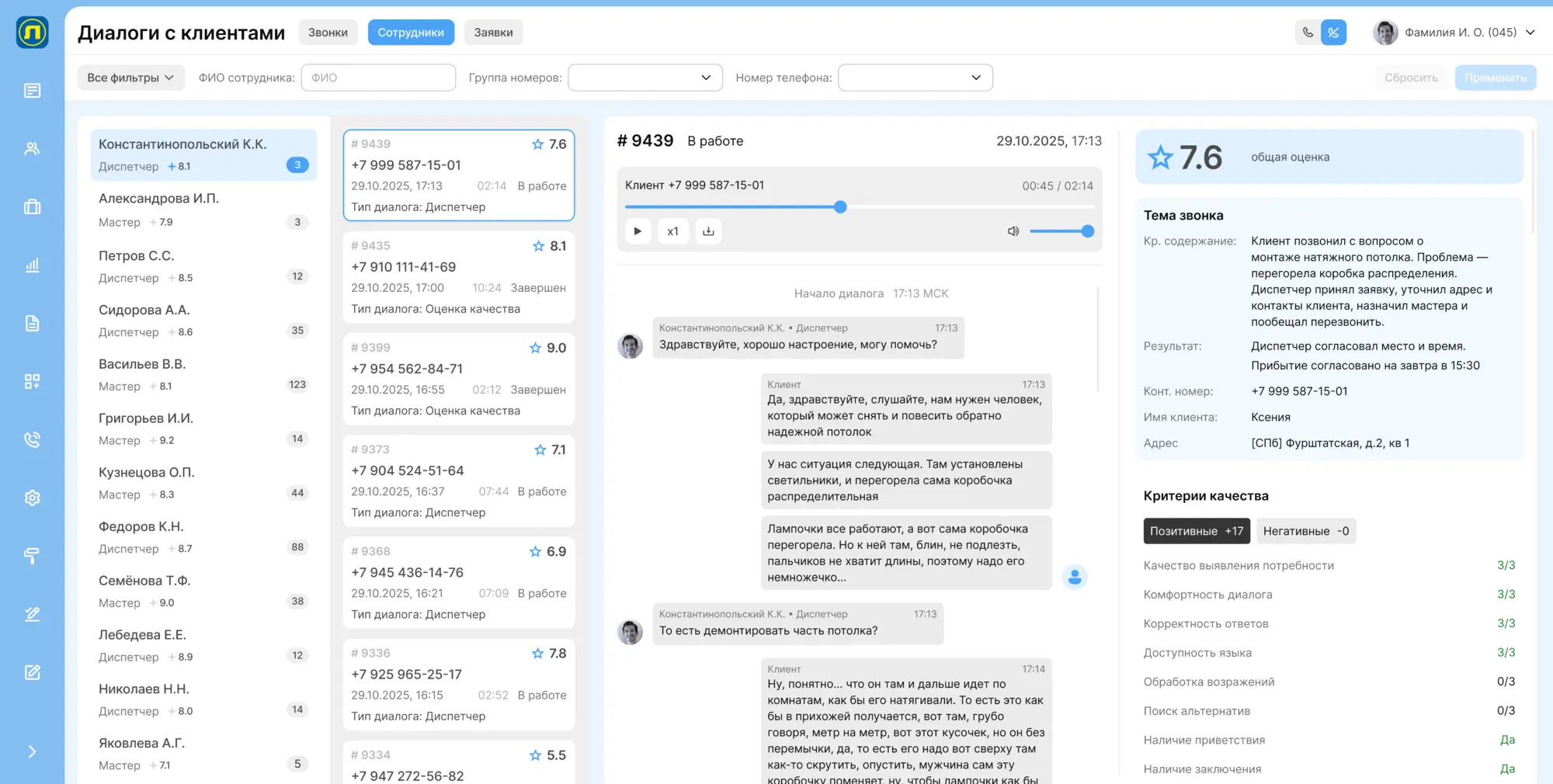The height and width of the screenshot is (784, 1553).
Task: Click the paint roller icon in the sidebar
Action: click(x=32, y=556)
